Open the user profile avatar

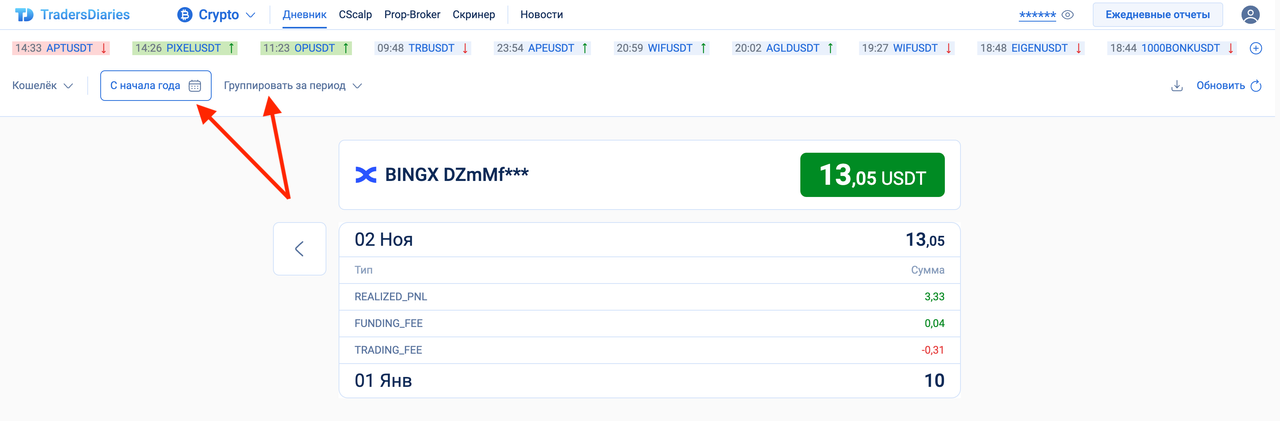pyautogui.click(x=1250, y=15)
